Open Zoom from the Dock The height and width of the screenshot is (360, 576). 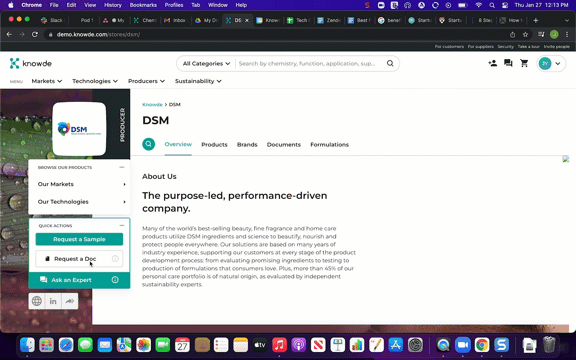pyautogui.click(x=463, y=345)
